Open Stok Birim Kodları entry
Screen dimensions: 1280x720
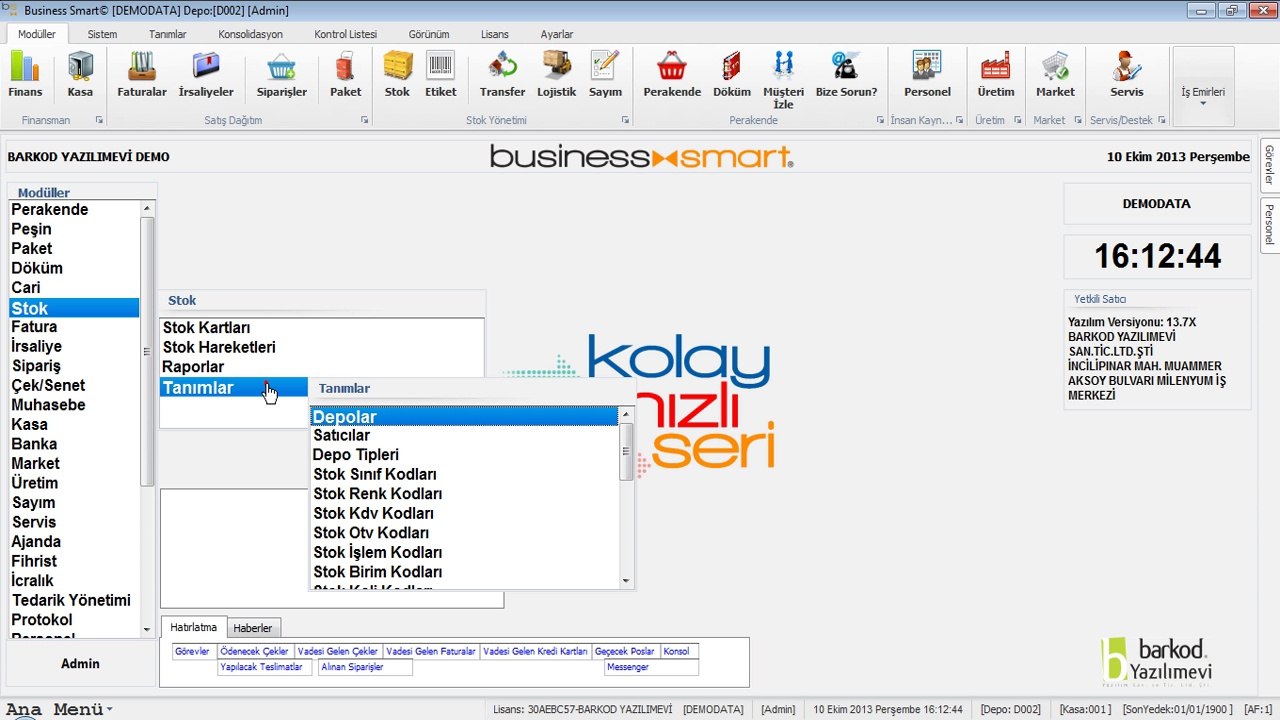tap(465, 572)
